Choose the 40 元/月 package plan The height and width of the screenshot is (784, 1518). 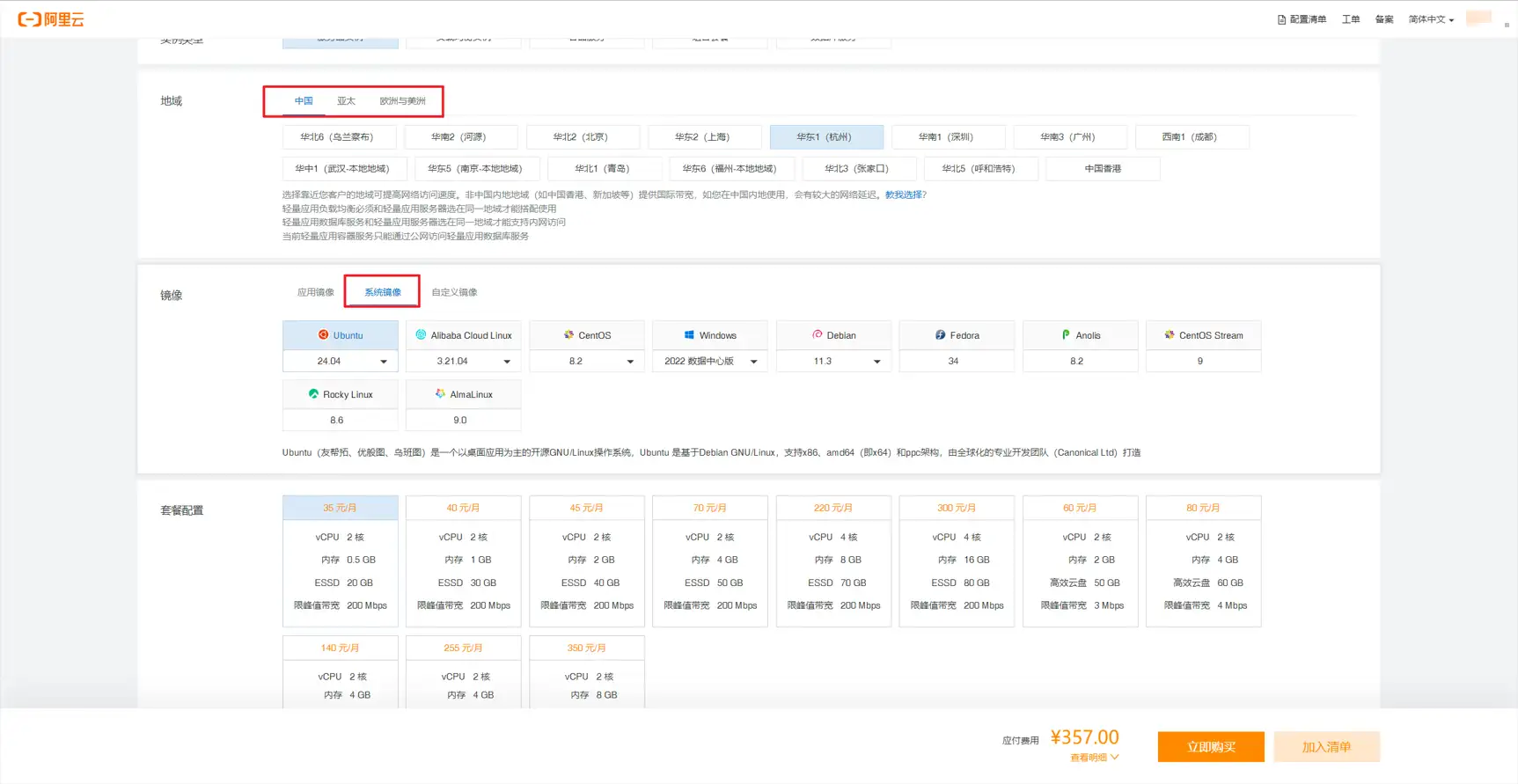pos(463,561)
